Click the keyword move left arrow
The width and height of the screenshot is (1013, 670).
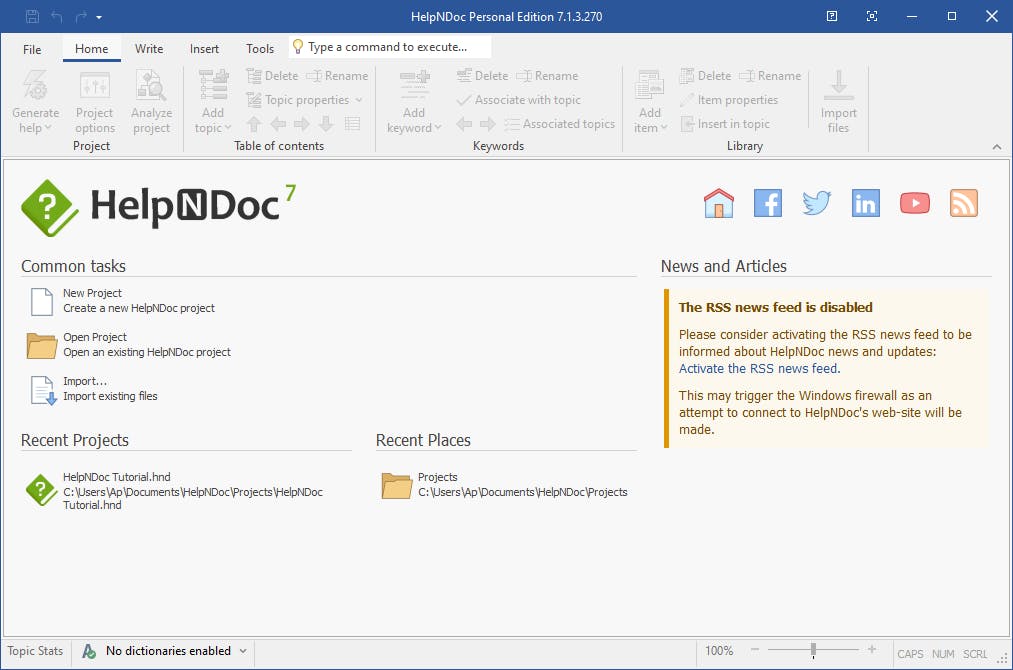pos(464,123)
